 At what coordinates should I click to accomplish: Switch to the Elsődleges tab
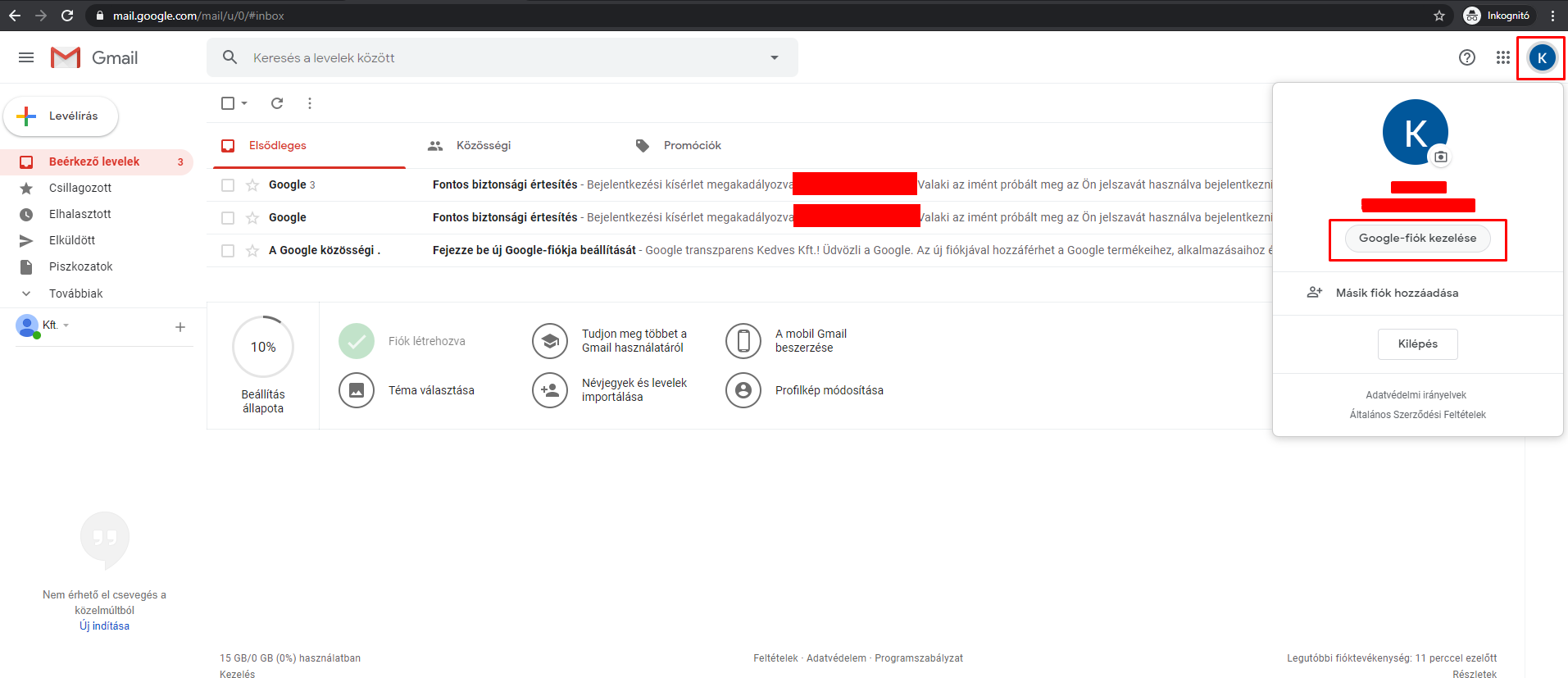point(309,145)
